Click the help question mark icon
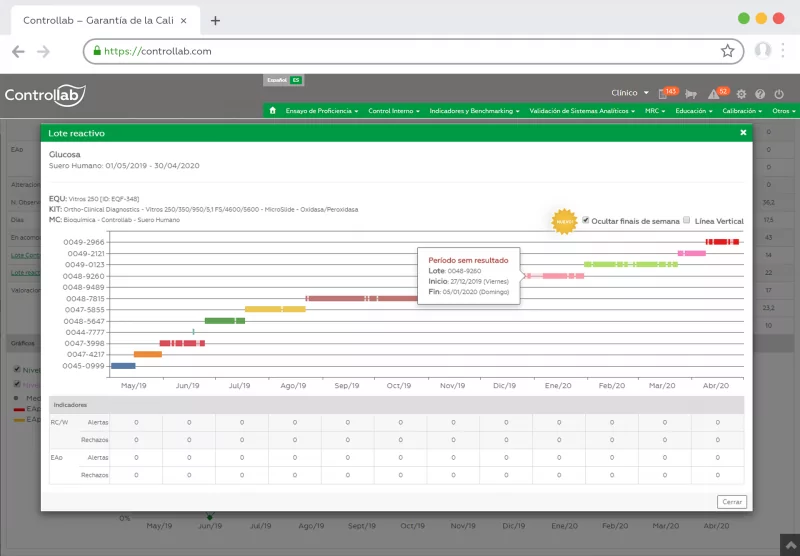Viewport: 800px width, 556px height. (x=762, y=93)
